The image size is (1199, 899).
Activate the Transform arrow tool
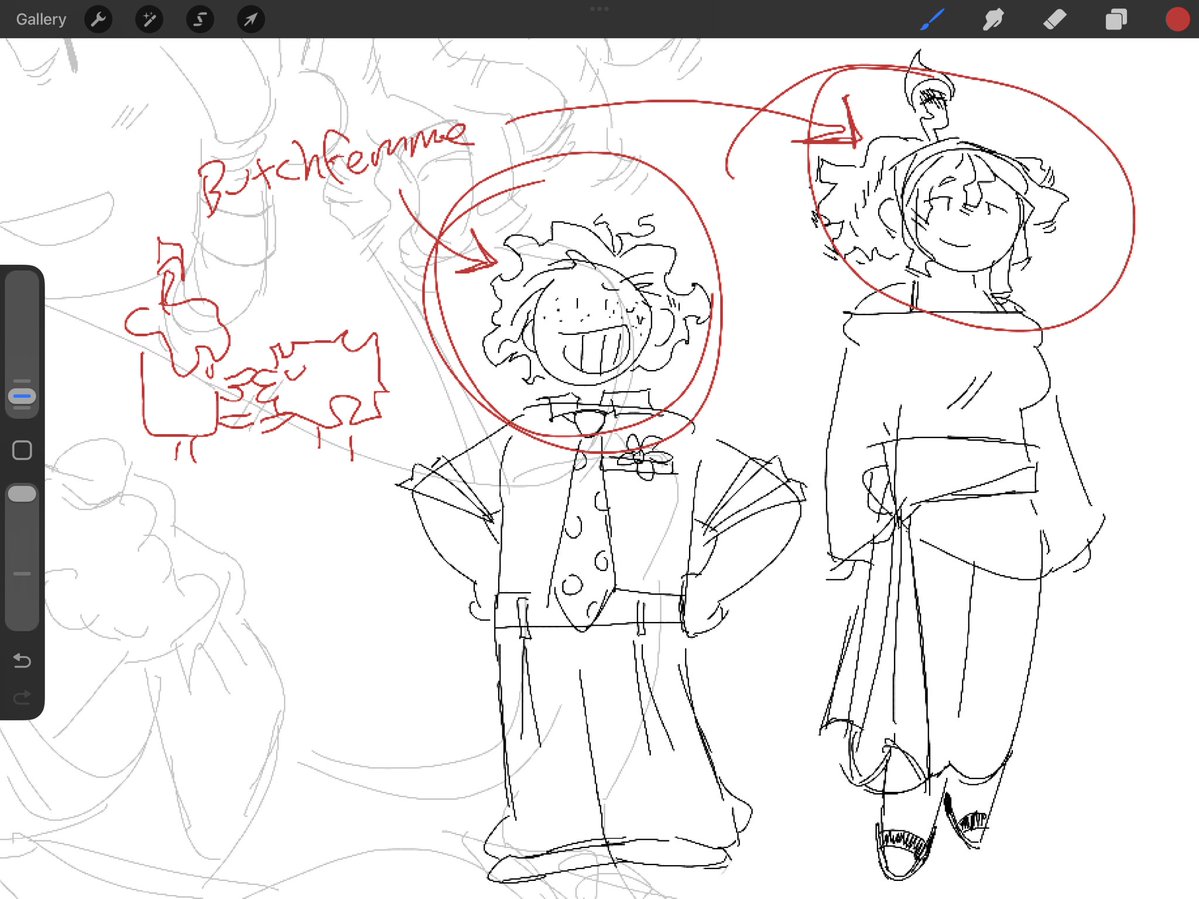(x=251, y=19)
